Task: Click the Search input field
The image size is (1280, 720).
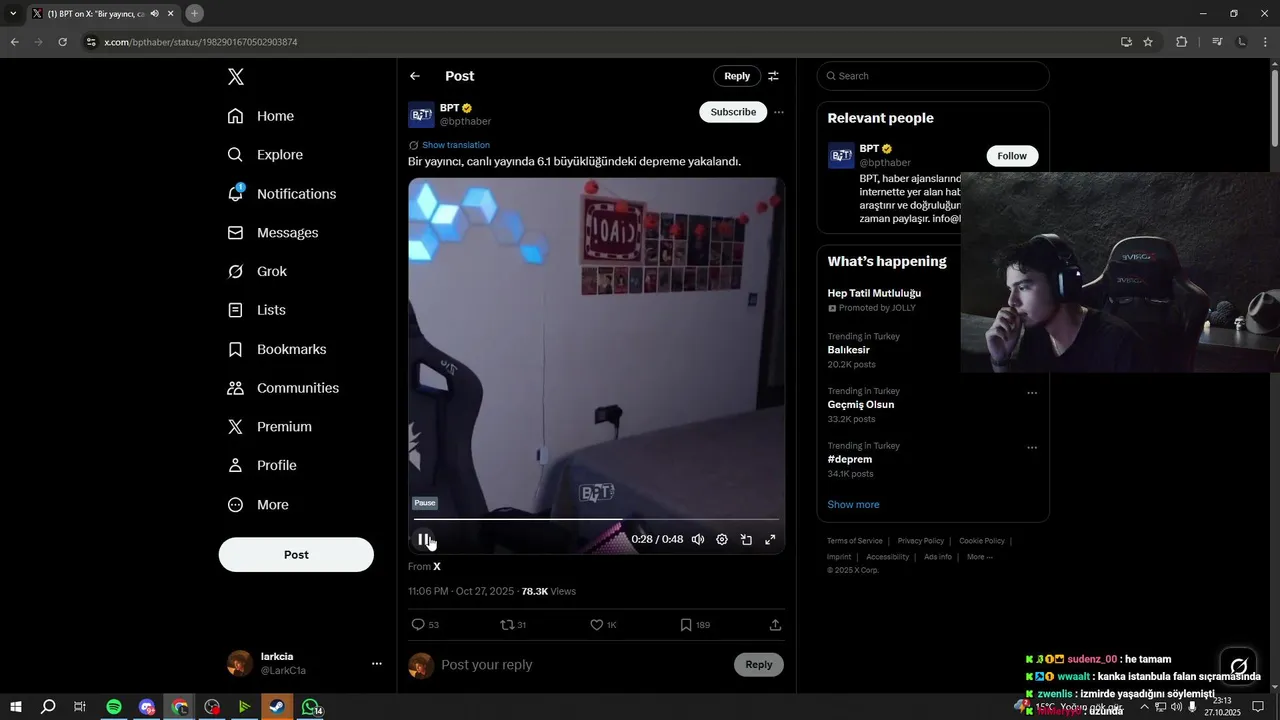Action: (x=933, y=76)
